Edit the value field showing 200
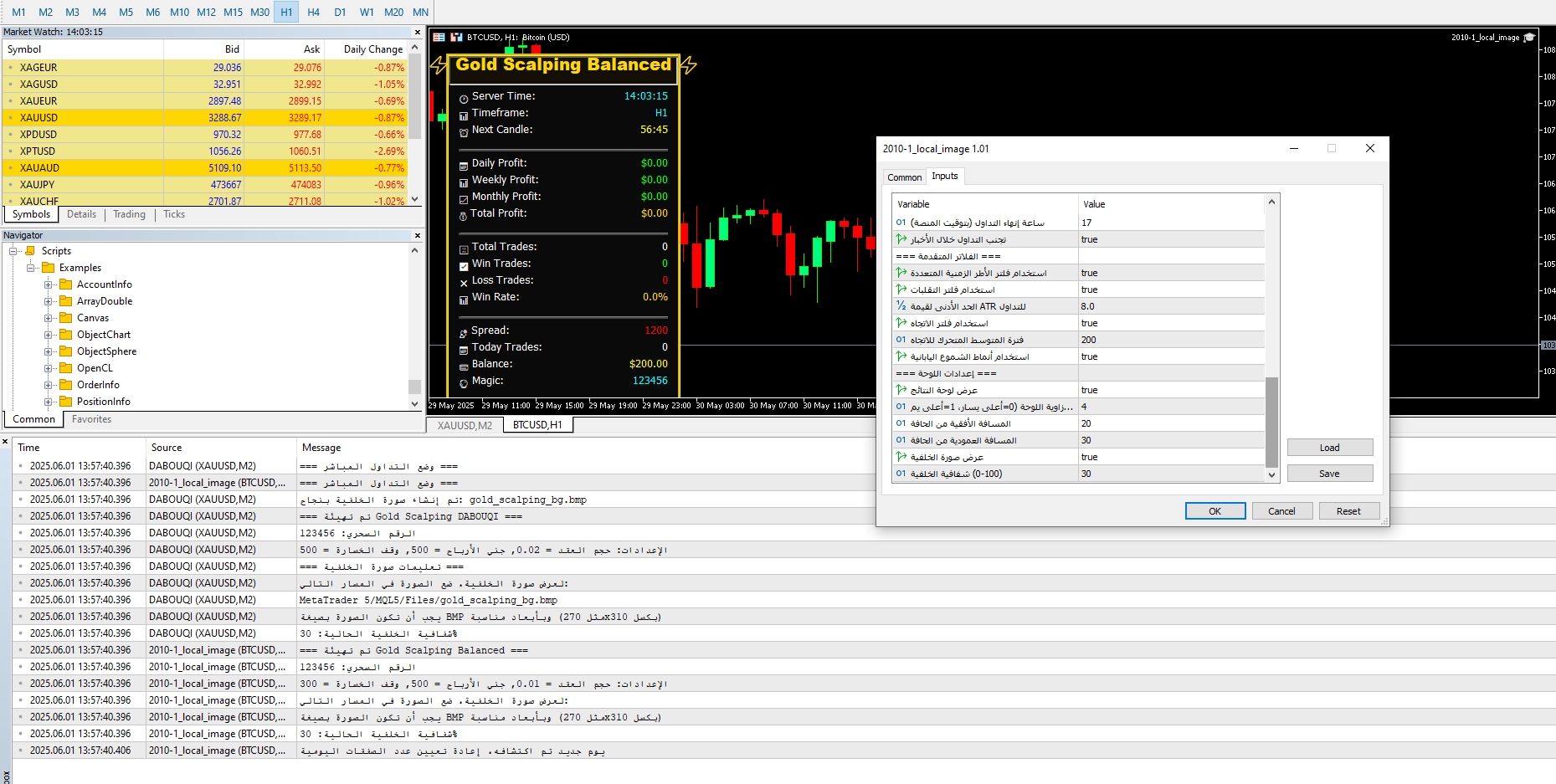Screen dimensions: 1556x784 pyautogui.click(x=1171, y=340)
